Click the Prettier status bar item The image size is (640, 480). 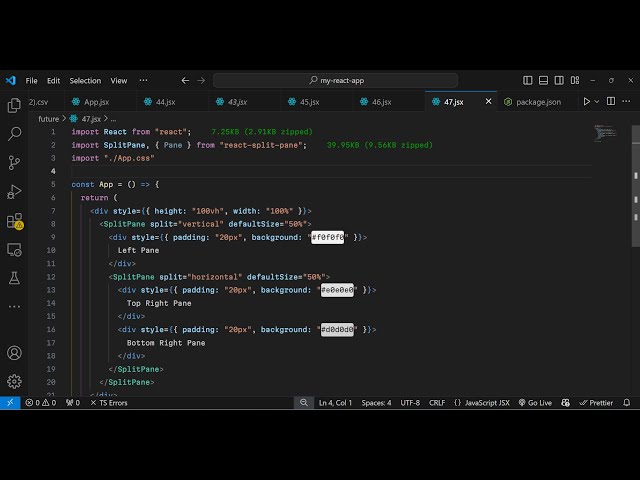pyautogui.click(x=597, y=402)
